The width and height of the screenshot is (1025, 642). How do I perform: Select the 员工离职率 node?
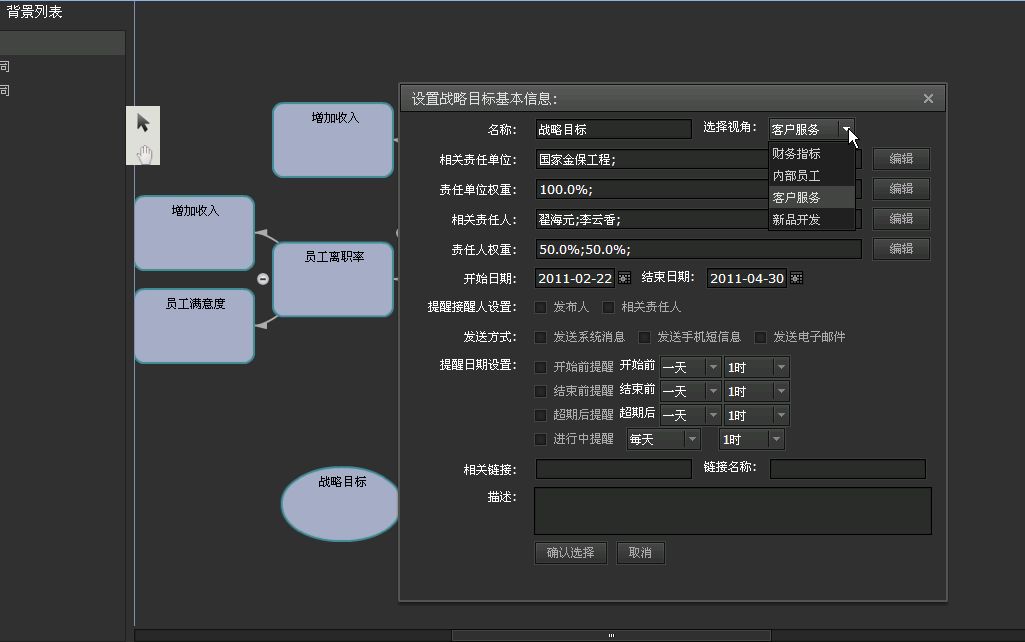tap(333, 279)
